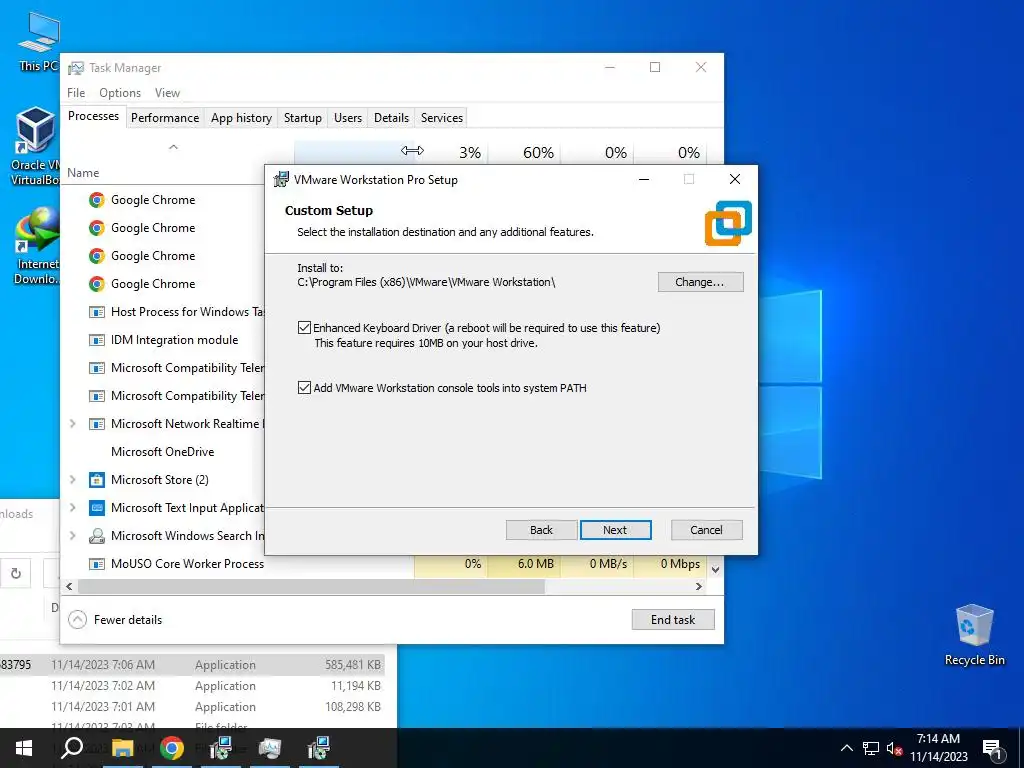Switch to the Performance tab
The width and height of the screenshot is (1024, 768).
pos(165,118)
